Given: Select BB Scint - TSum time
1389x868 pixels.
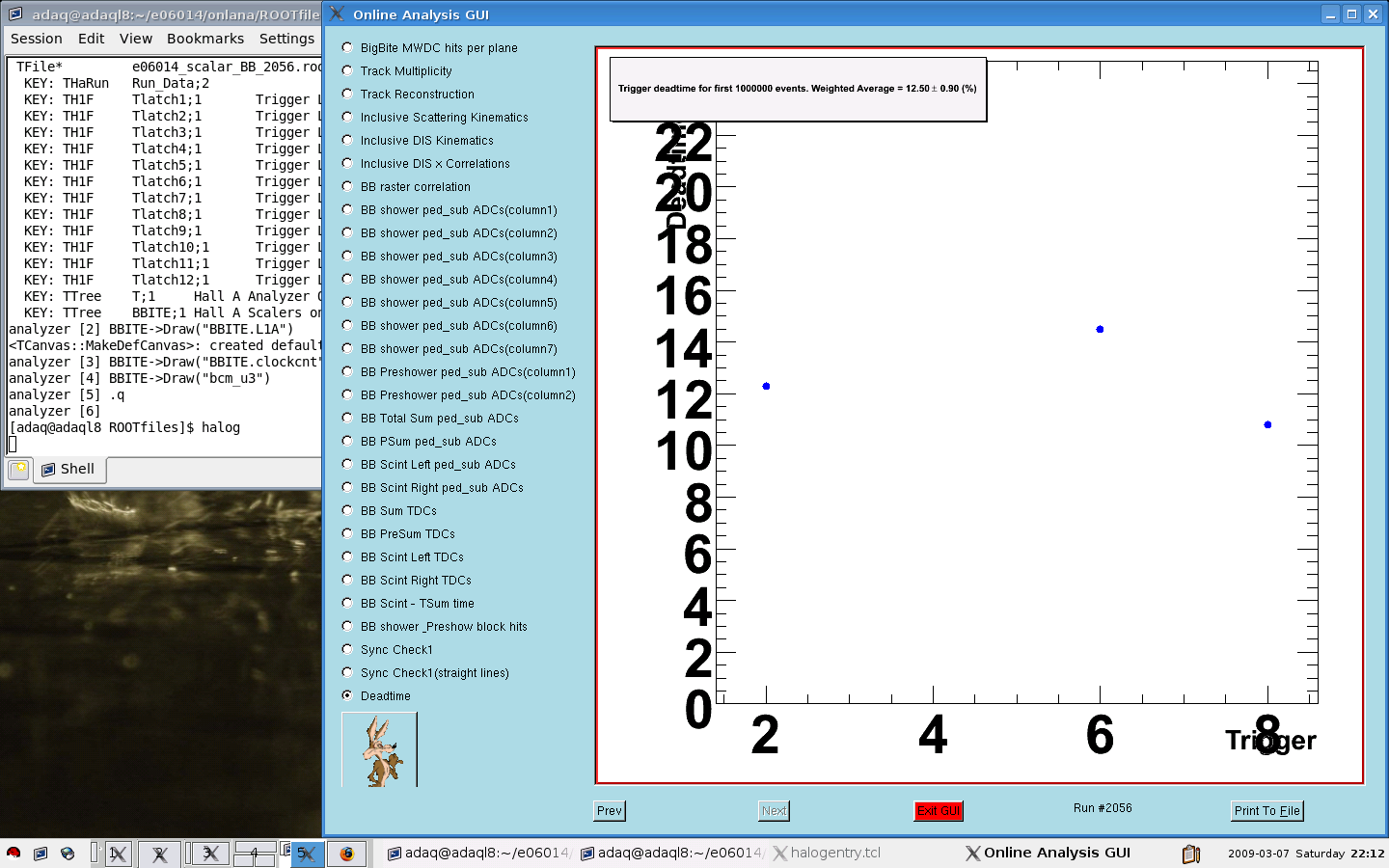Looking at the screenshot, I should [408, 603].
